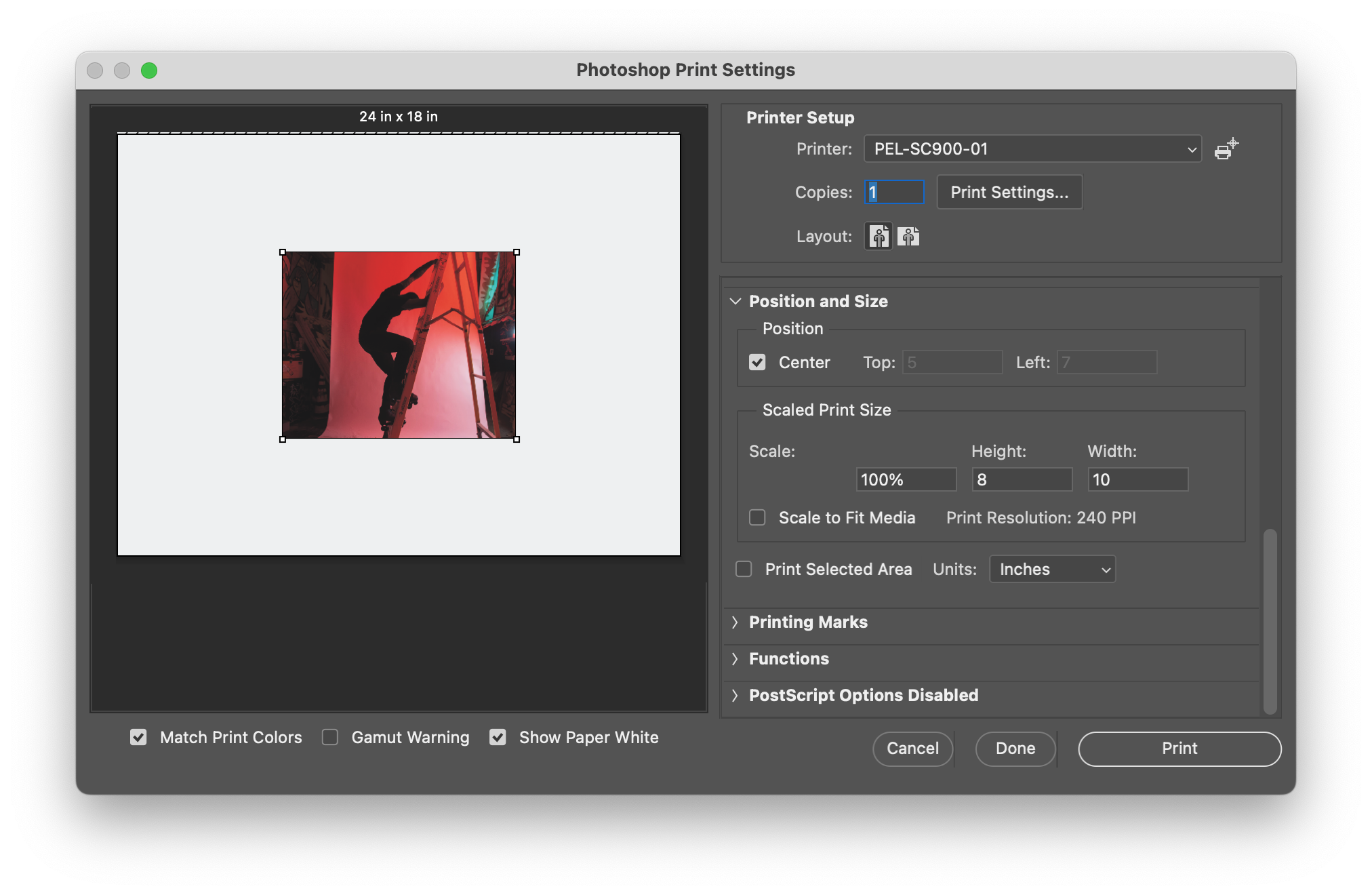Click the green zoom window button
The width and height of the screenshot is (1372, 895).
click(149, 71)
